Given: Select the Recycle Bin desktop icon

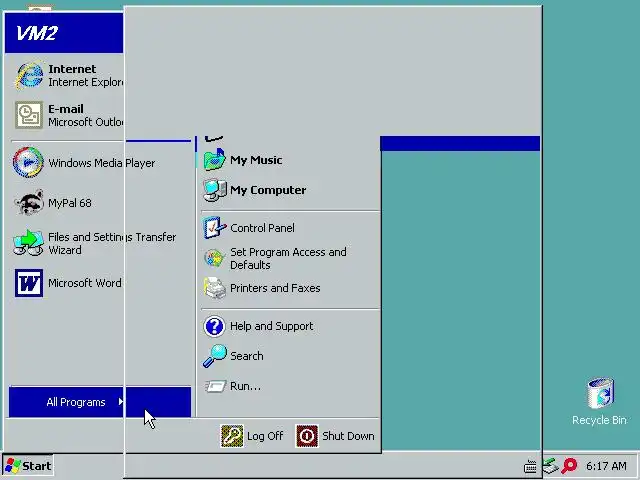Looking at the screenshot, I should tap(600, 393).
